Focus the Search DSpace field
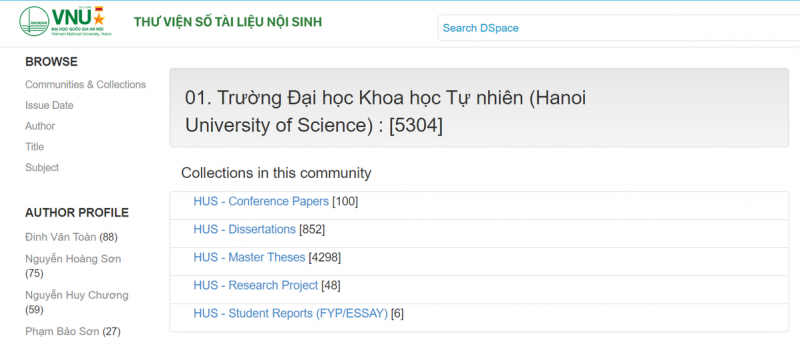This screenshot has height=361, width=800. [x=618, y=28]
